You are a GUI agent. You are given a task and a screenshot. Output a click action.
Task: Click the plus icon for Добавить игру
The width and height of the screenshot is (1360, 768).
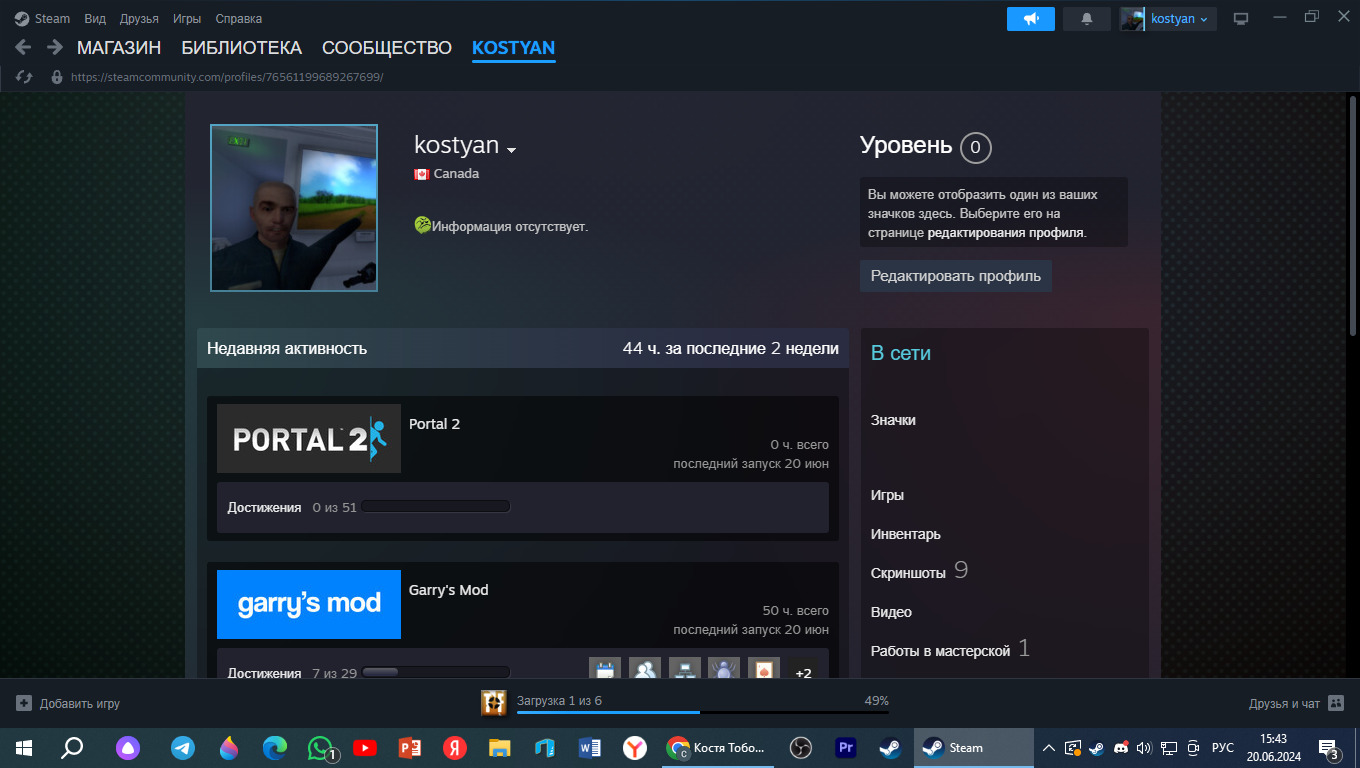(24, 703)
